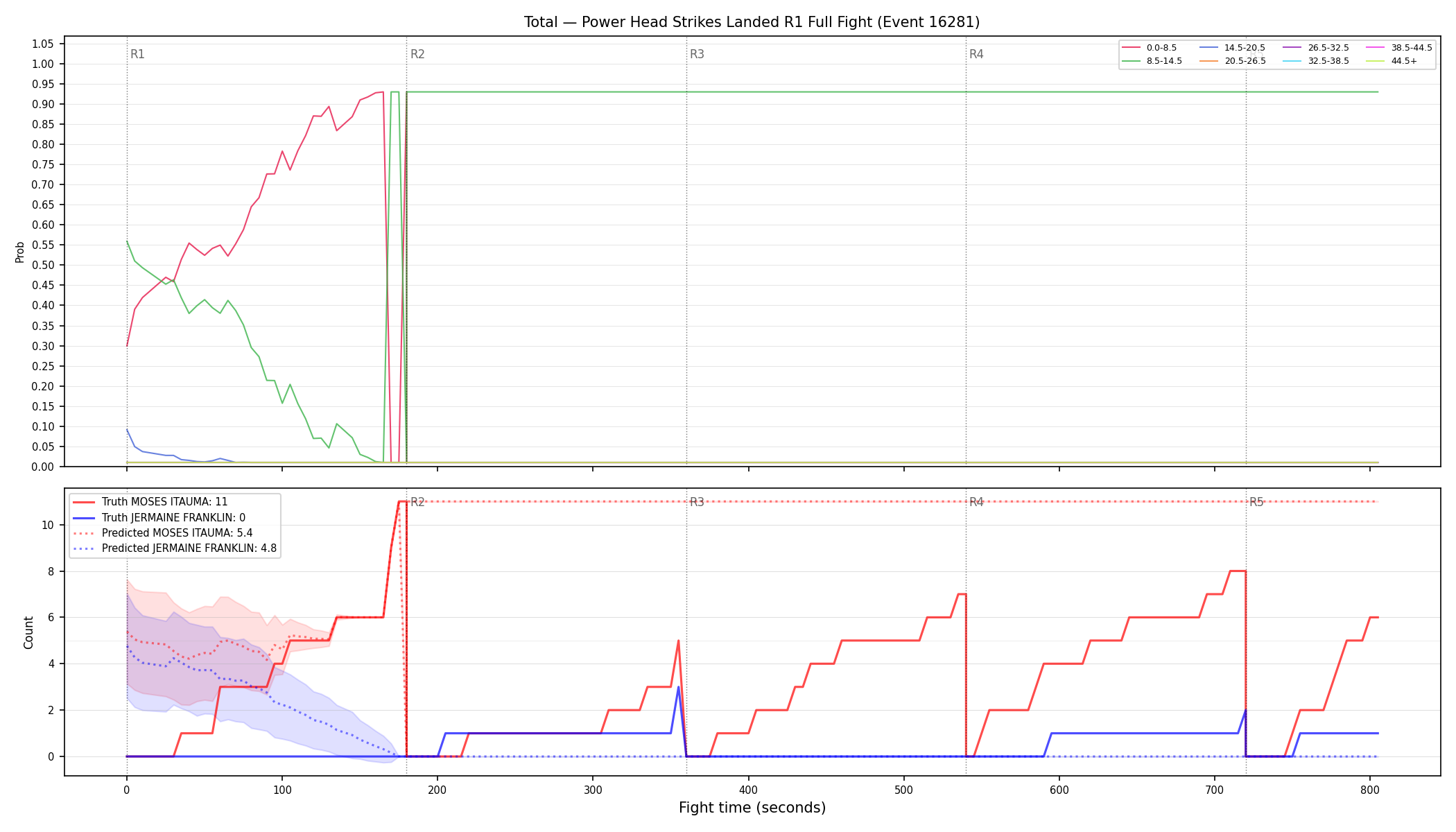Click the 2 tick on the Count axis
The image size is (1456, 832).
coord(51,710)
